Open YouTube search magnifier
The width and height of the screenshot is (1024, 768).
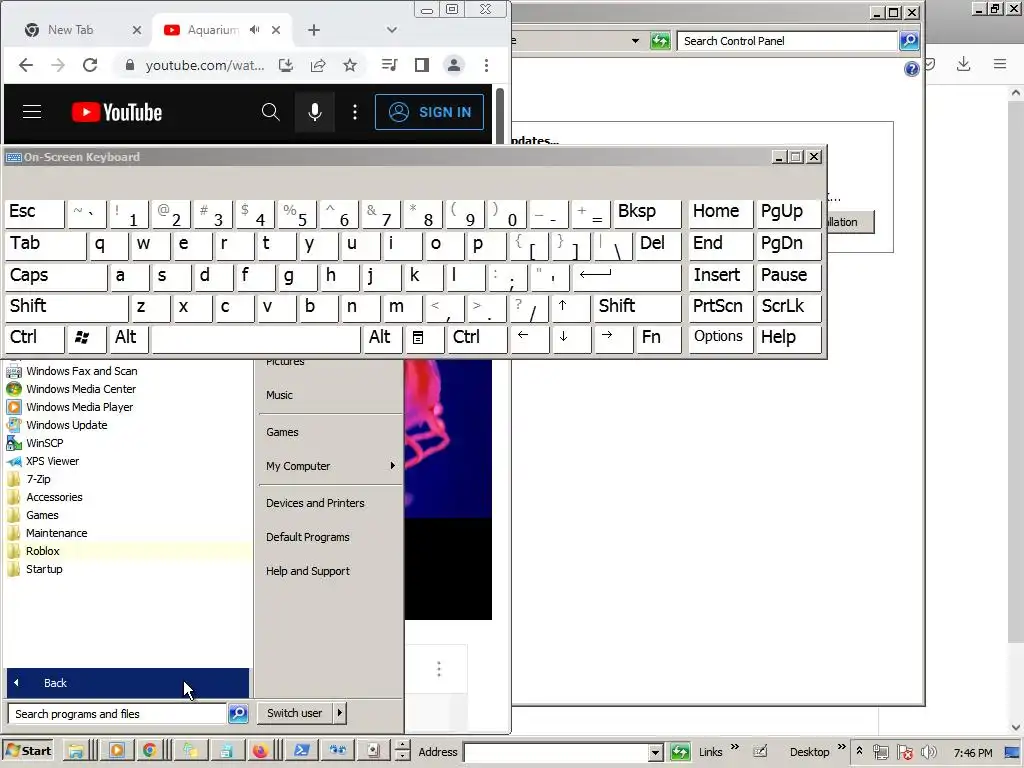click(x=270, y=112)
